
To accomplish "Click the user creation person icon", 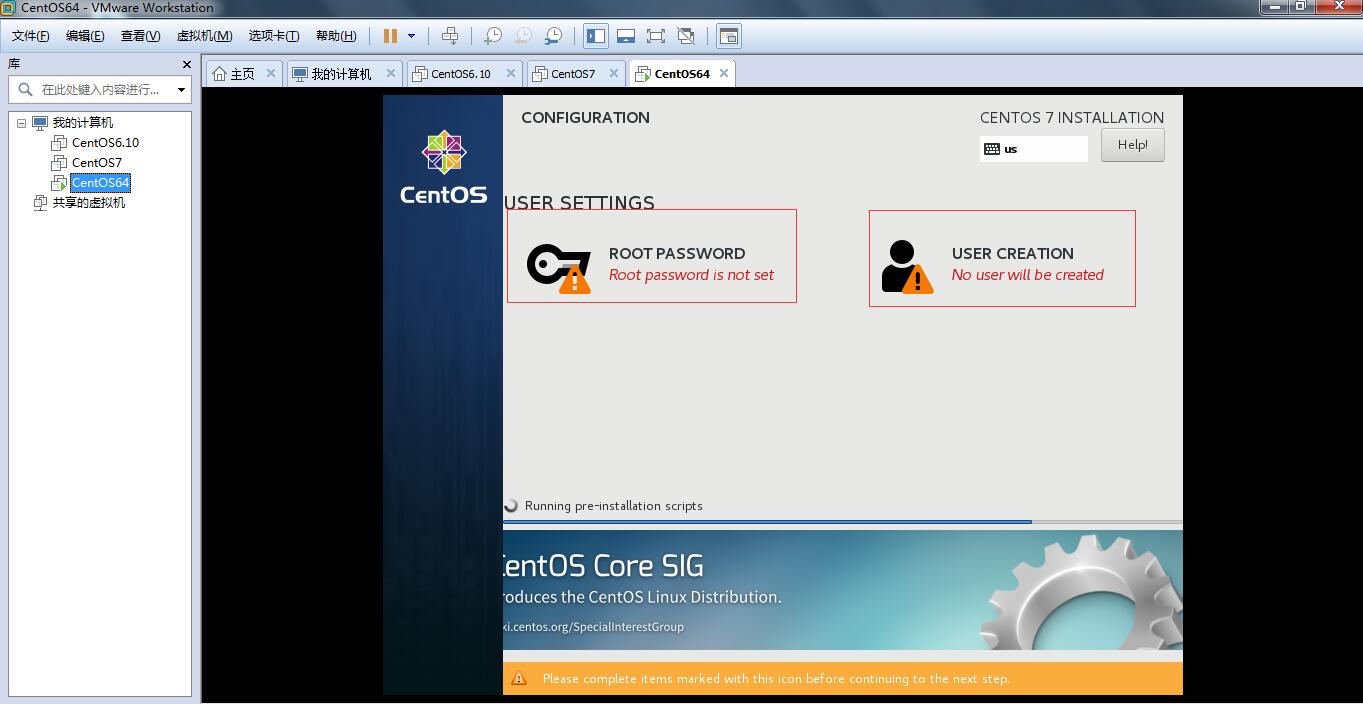I will point(907,267).
